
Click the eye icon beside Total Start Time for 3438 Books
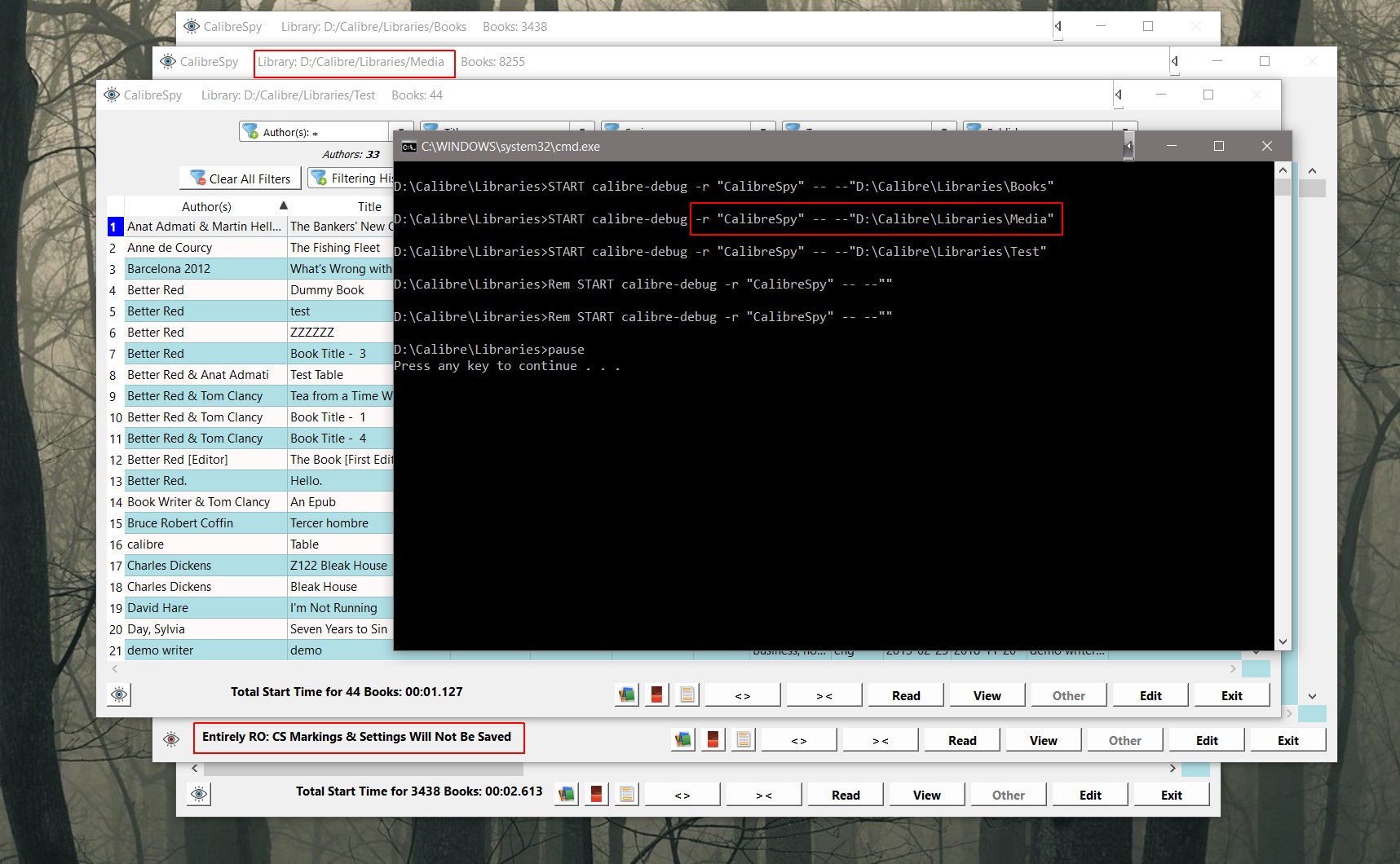click(x=199, y=794)
